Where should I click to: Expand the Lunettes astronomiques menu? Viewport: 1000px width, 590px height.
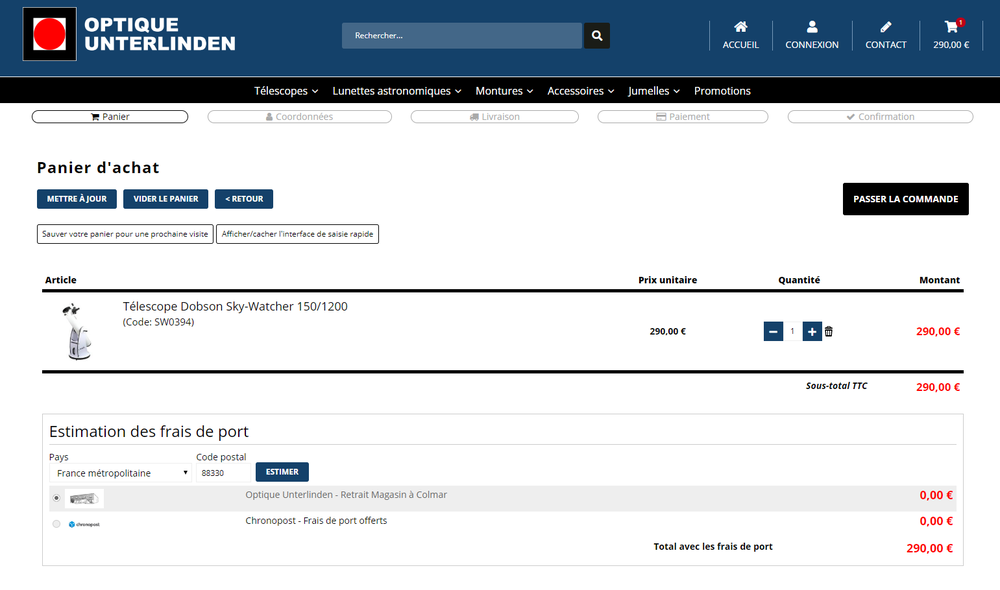point(397,91)
